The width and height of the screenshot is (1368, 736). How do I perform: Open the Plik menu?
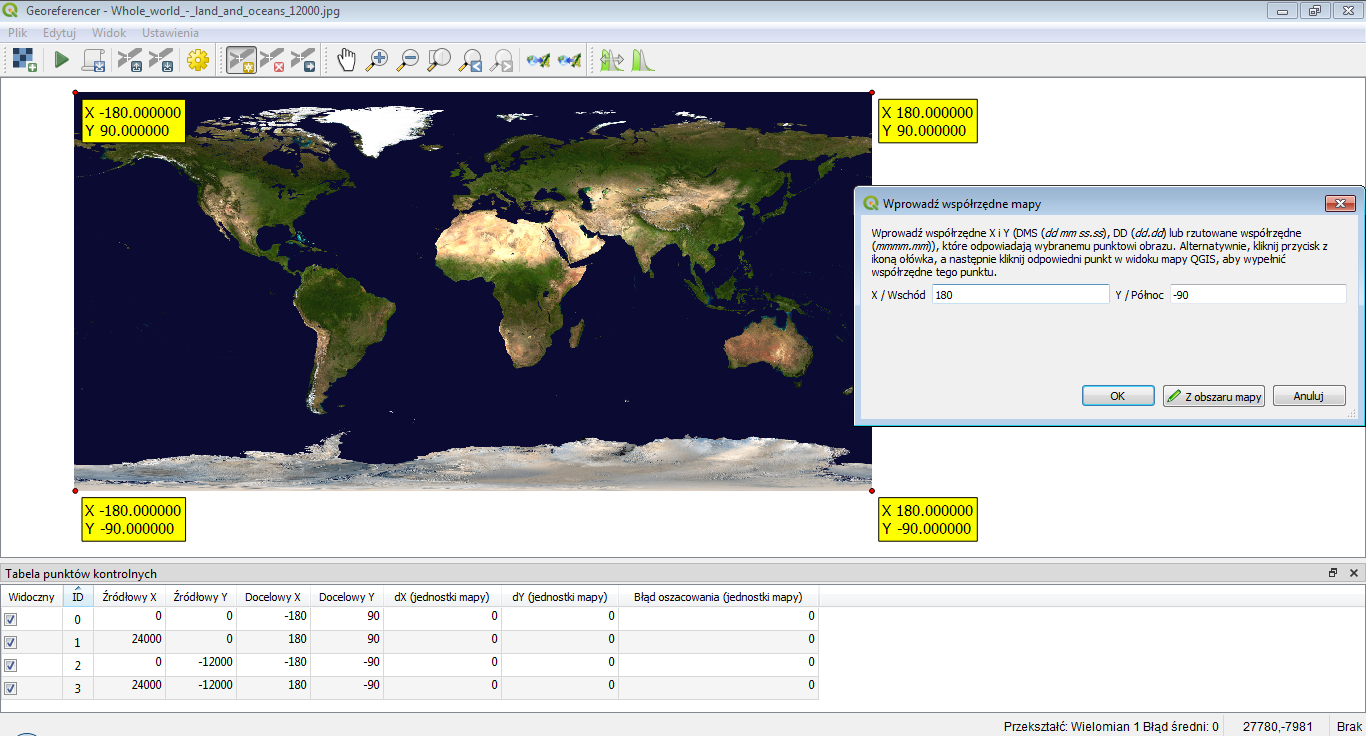tap(18, 32)
